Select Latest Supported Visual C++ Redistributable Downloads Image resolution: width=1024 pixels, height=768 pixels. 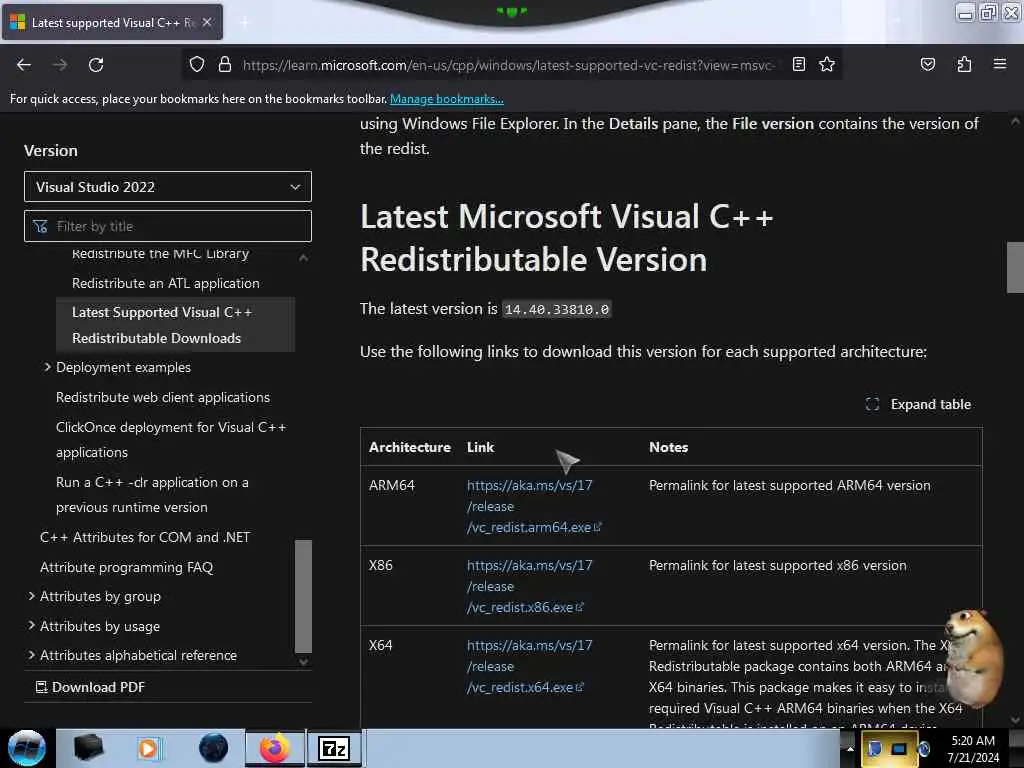pos(175,325)
